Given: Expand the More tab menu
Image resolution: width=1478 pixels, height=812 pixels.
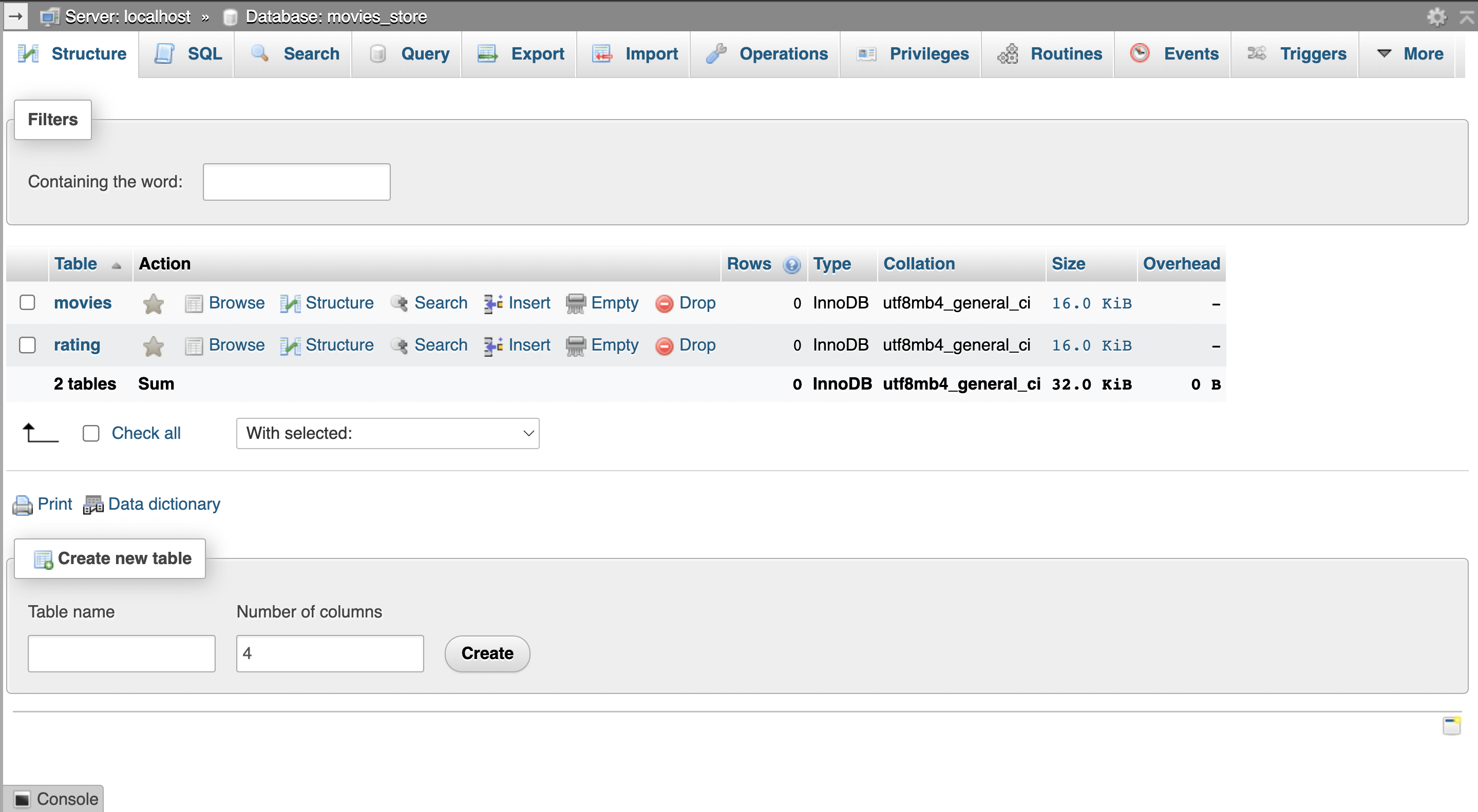Looking at the screenshot, I should (1410, 54).
